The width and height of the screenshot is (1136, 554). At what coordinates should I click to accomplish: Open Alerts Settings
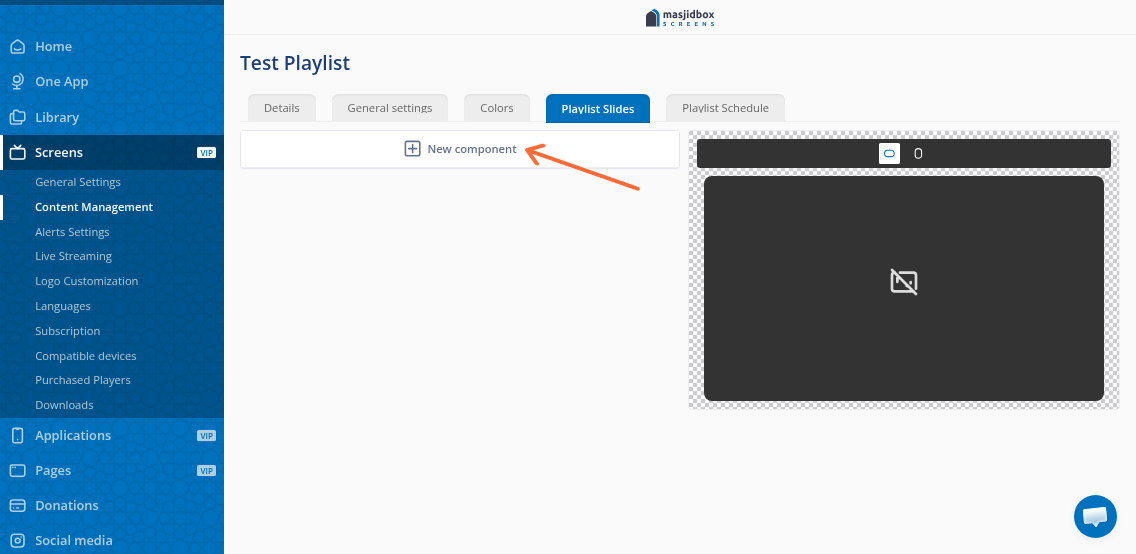[72, 232]
